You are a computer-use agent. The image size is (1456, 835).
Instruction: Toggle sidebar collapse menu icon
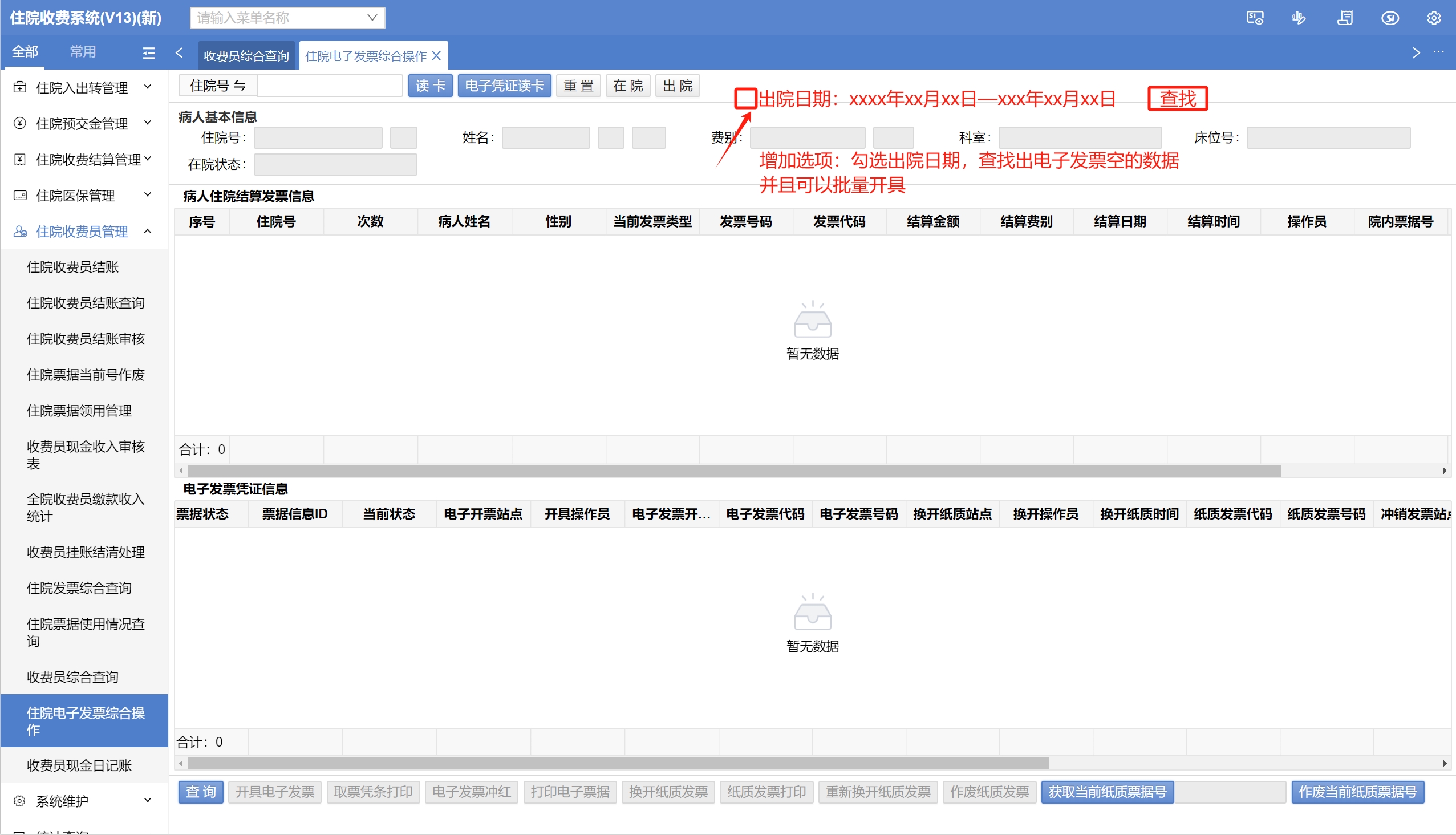(x=148, y=53)
